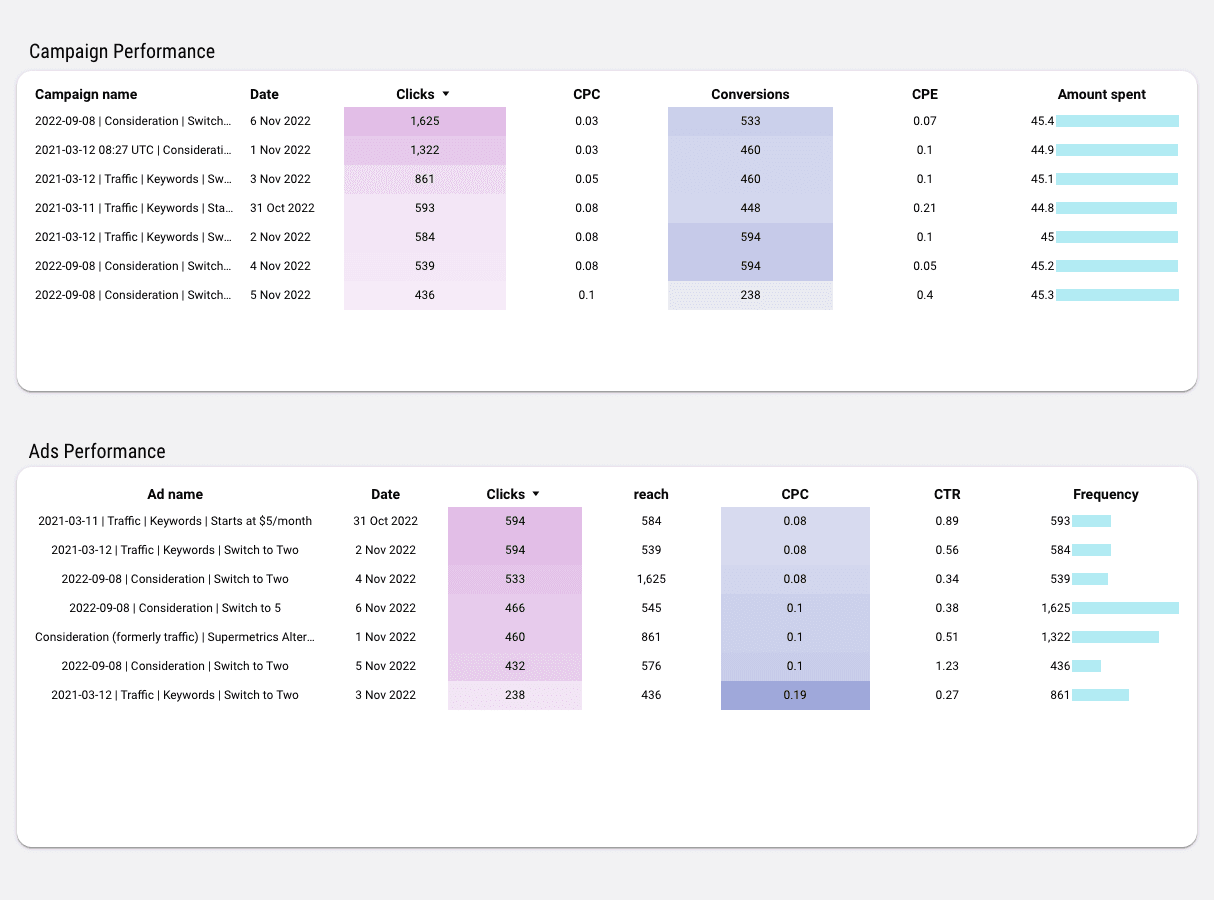Open the Clicks sort dropdown in Campaign Performance
1214x900 pixels.
click(x=446, y=94)
